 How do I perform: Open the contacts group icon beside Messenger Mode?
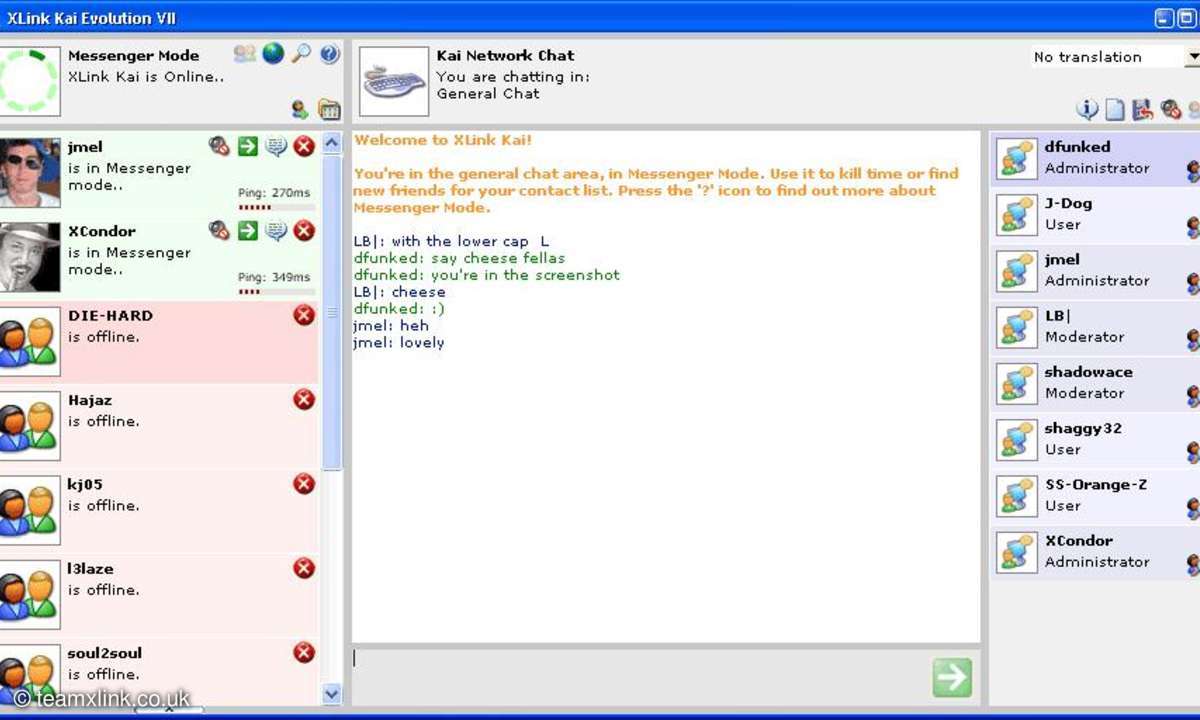click(x=245, y=54)
